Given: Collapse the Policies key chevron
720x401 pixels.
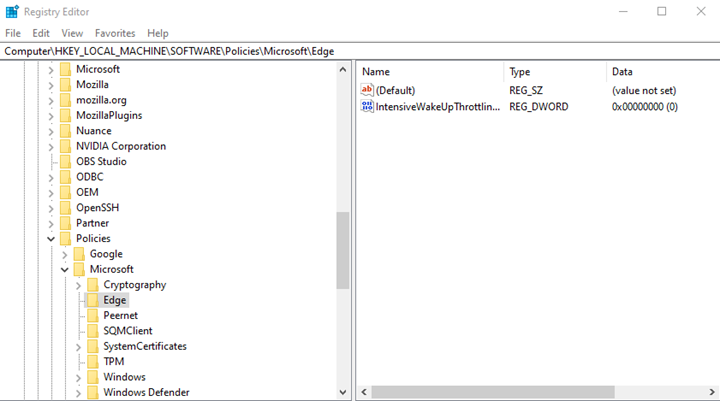Looking at the screenshot, I should [51, 239].
